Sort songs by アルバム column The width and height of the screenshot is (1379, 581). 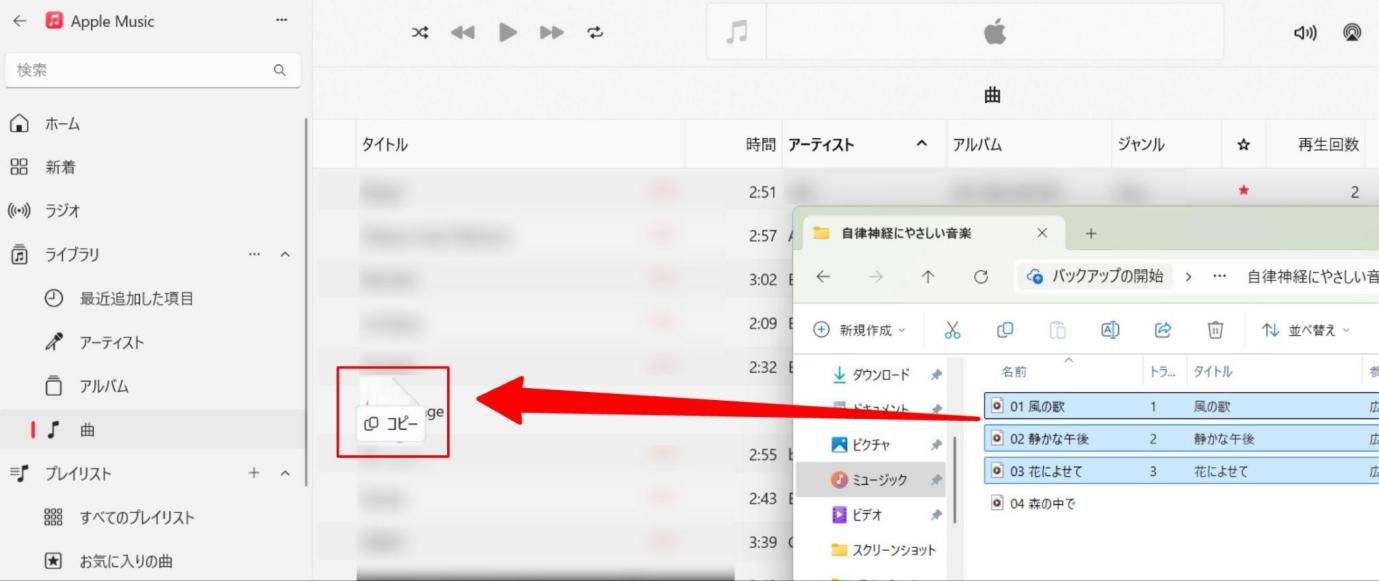coord(977,145)
